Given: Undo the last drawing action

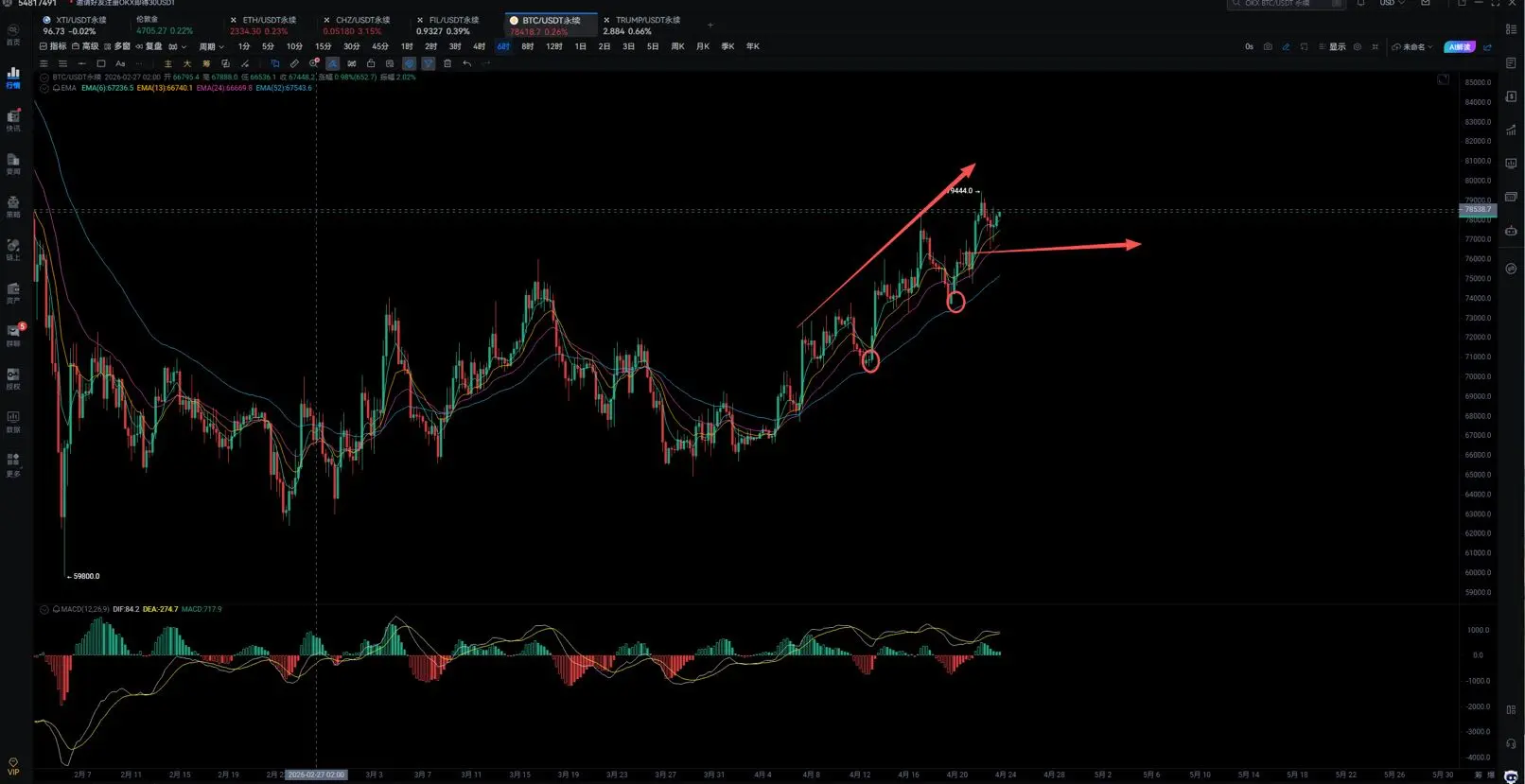Looking at the screenshot, I should 466,63.
